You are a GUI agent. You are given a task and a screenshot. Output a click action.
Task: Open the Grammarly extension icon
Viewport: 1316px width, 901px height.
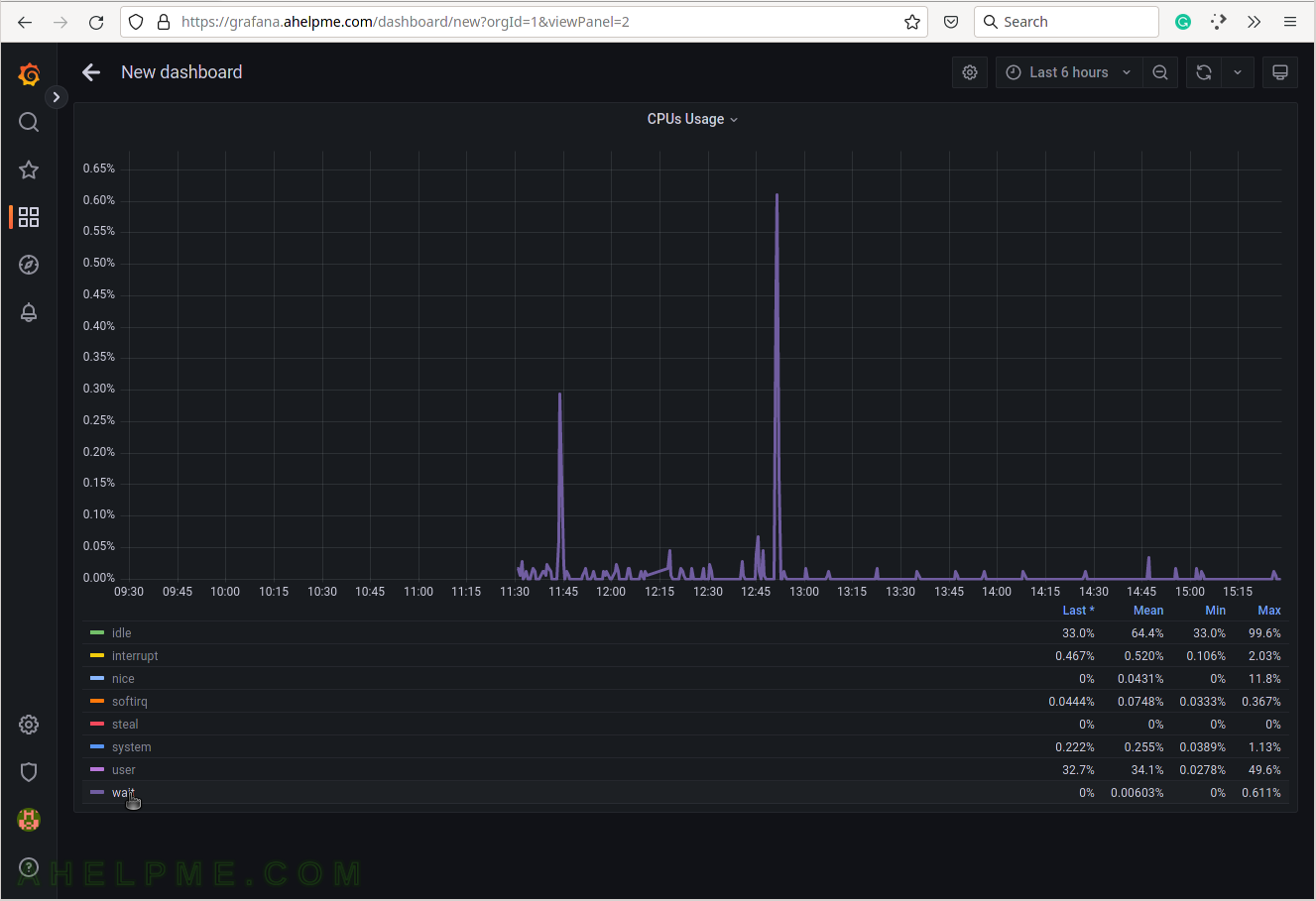coord(1183,22)
